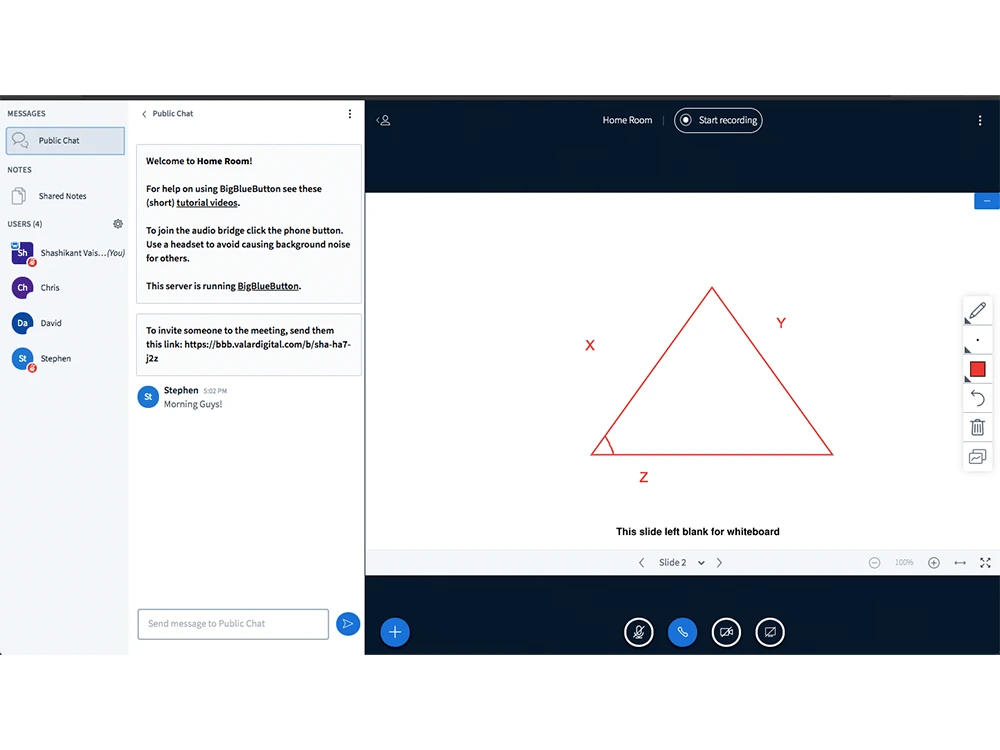Select the pencil drawing tool
Image resolution: width=1000 pixels, height=750 pixels.
pos(977,311)
